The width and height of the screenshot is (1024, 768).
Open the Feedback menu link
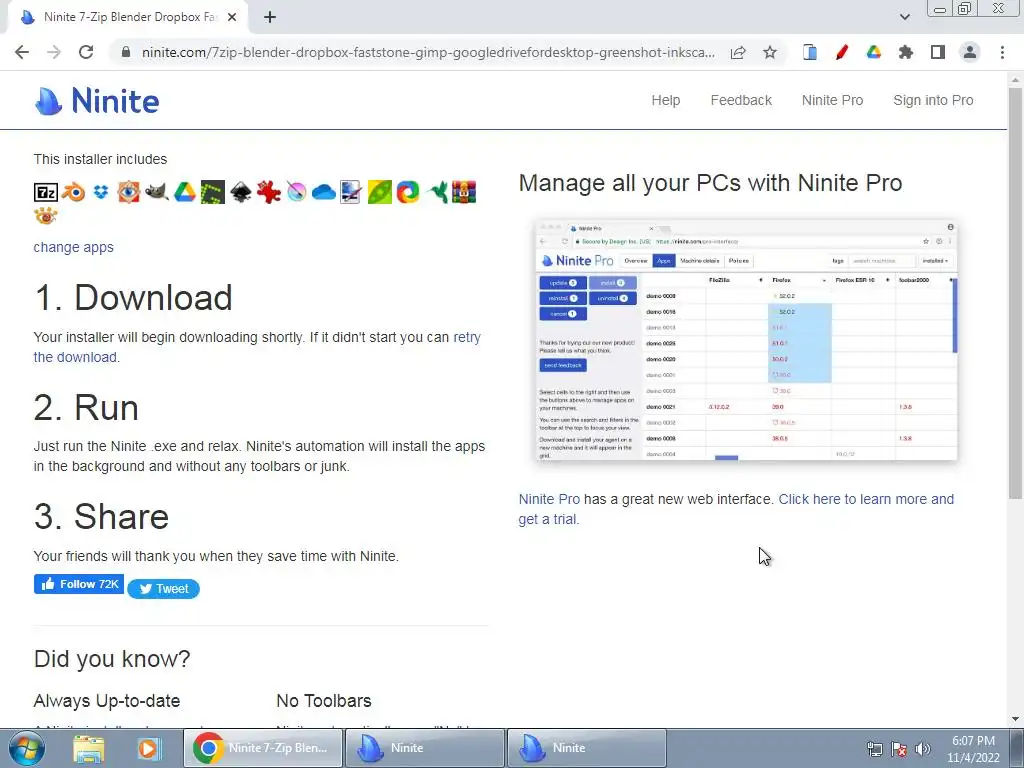741,100
